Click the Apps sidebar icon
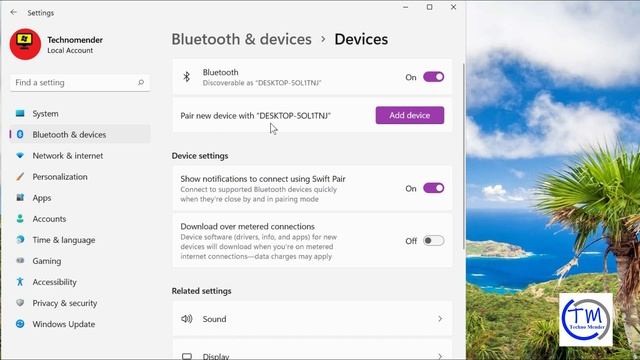The width and height of the screenshot is (640, 360). pos(20,198)
